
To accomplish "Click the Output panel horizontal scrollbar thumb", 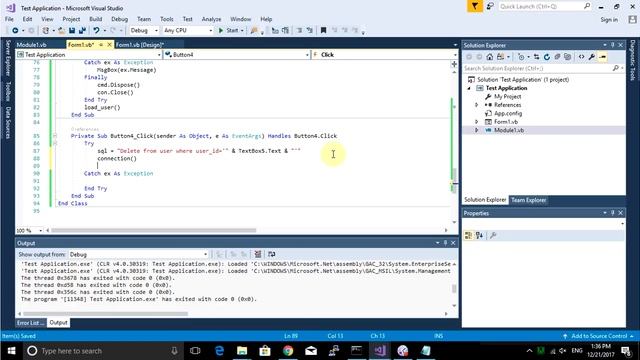I will (105, 314).
